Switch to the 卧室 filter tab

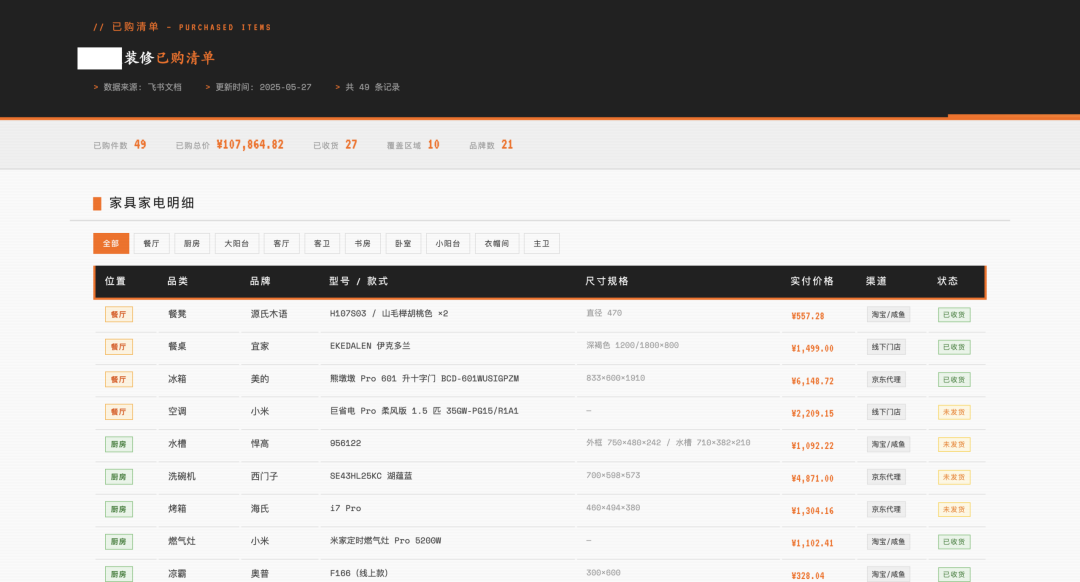coord(403,244)
